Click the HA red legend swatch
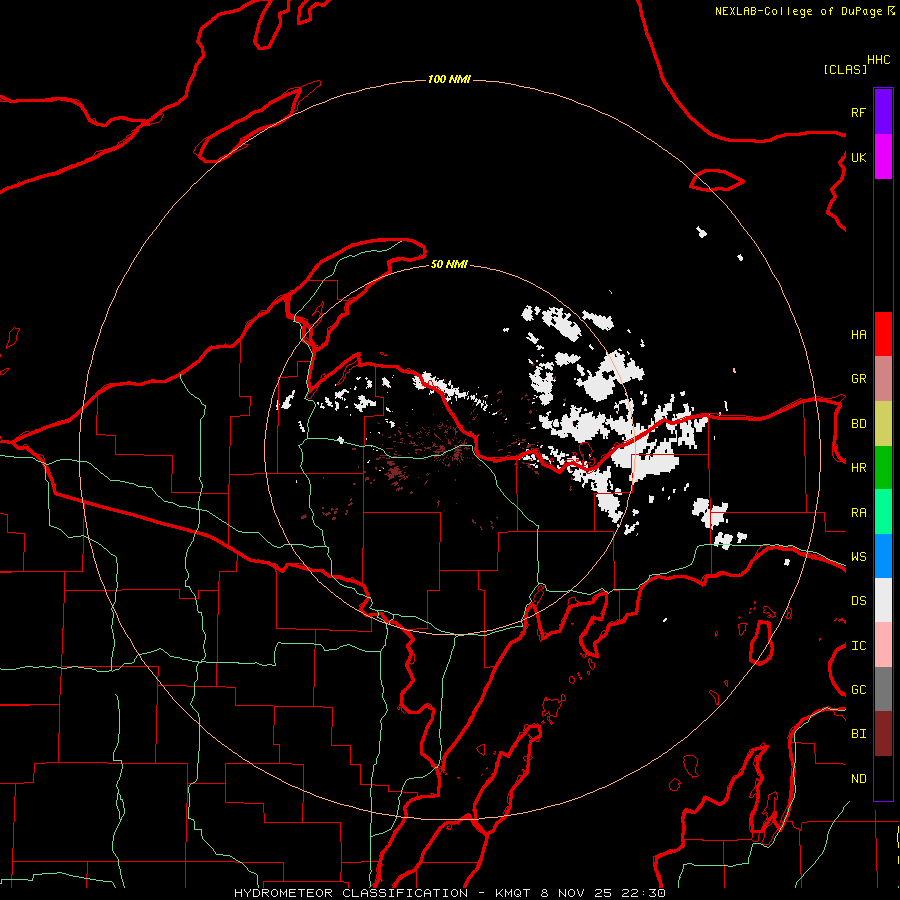 (x=883, y=334)
